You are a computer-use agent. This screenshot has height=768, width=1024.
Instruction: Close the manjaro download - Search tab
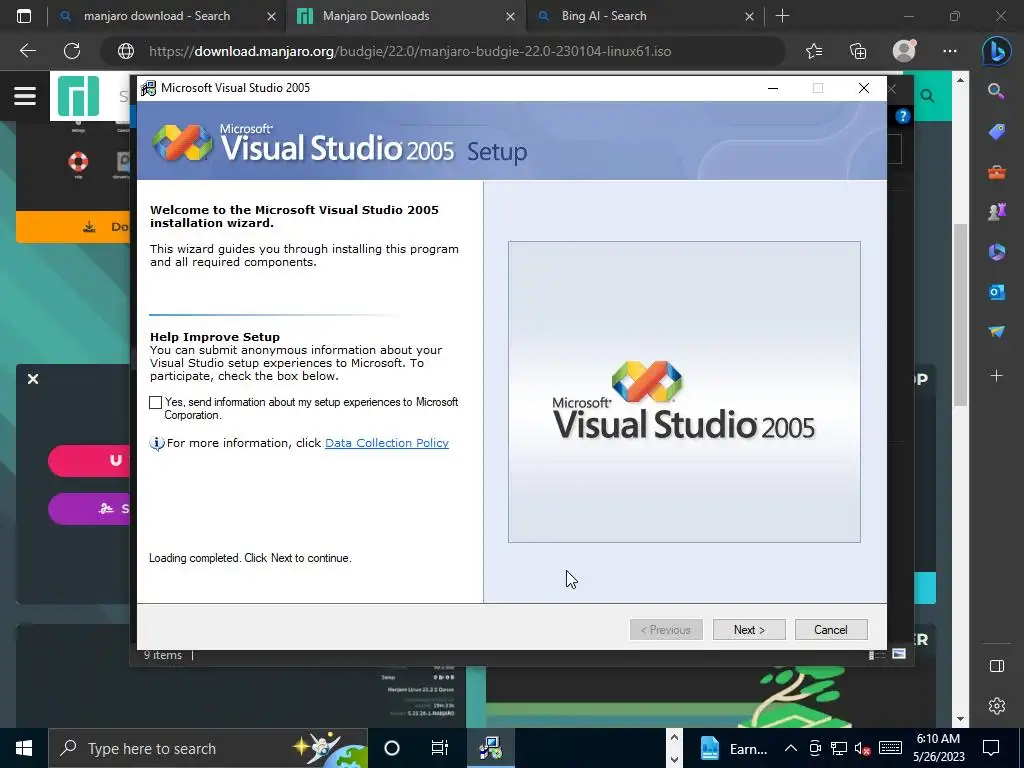272,16
